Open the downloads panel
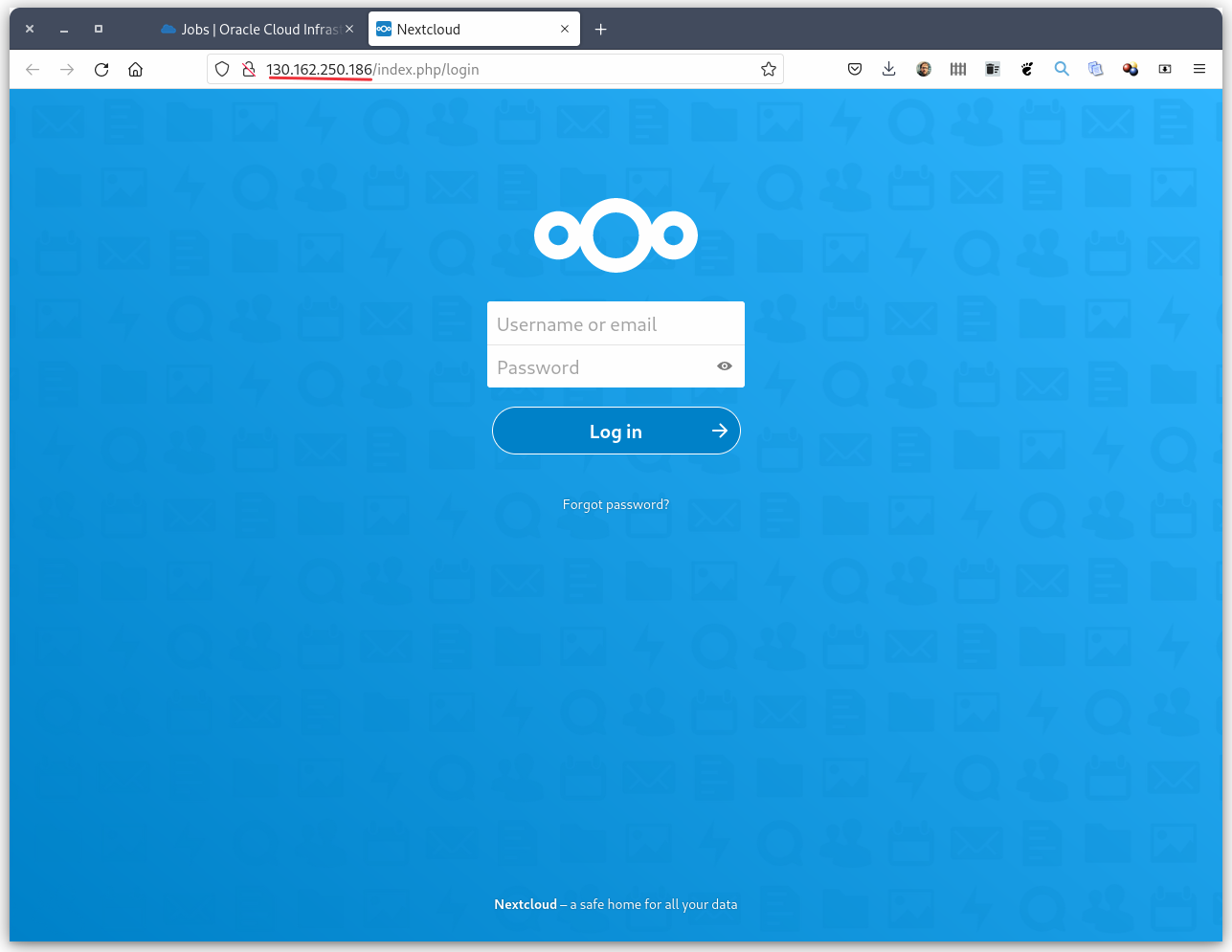 889,69
